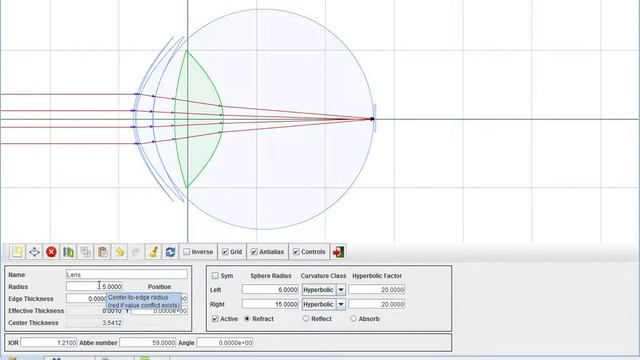Click the four-arrow move/center view icon
Screen dimensions: 640x360
(34, 252)
